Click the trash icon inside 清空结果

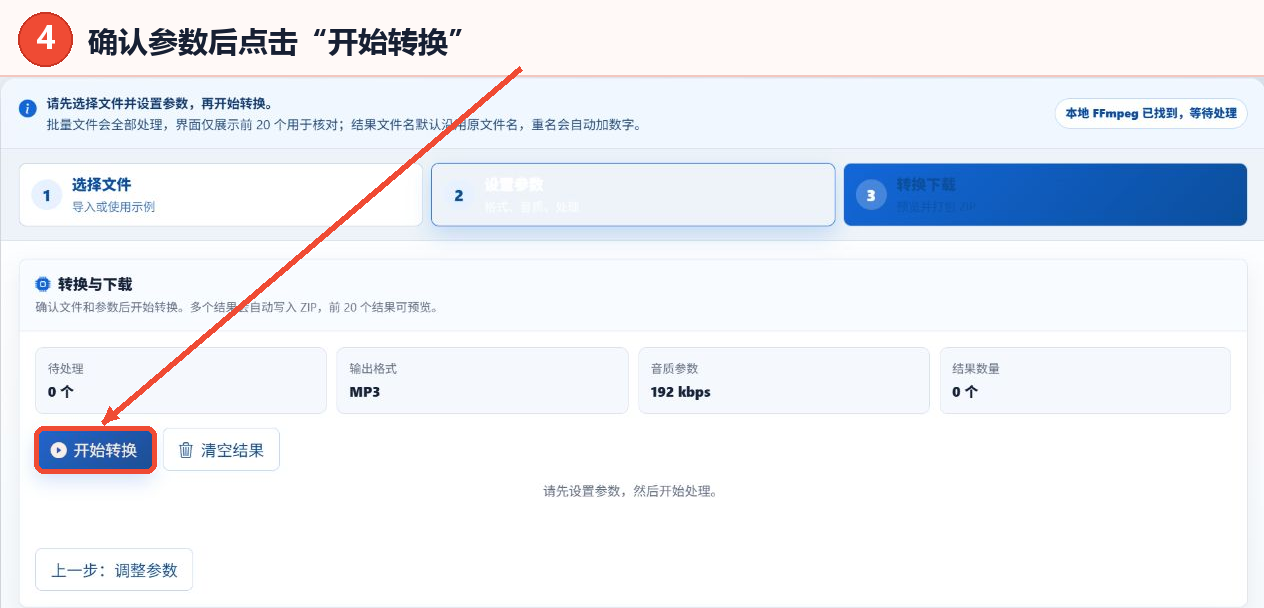coord(185,450)
